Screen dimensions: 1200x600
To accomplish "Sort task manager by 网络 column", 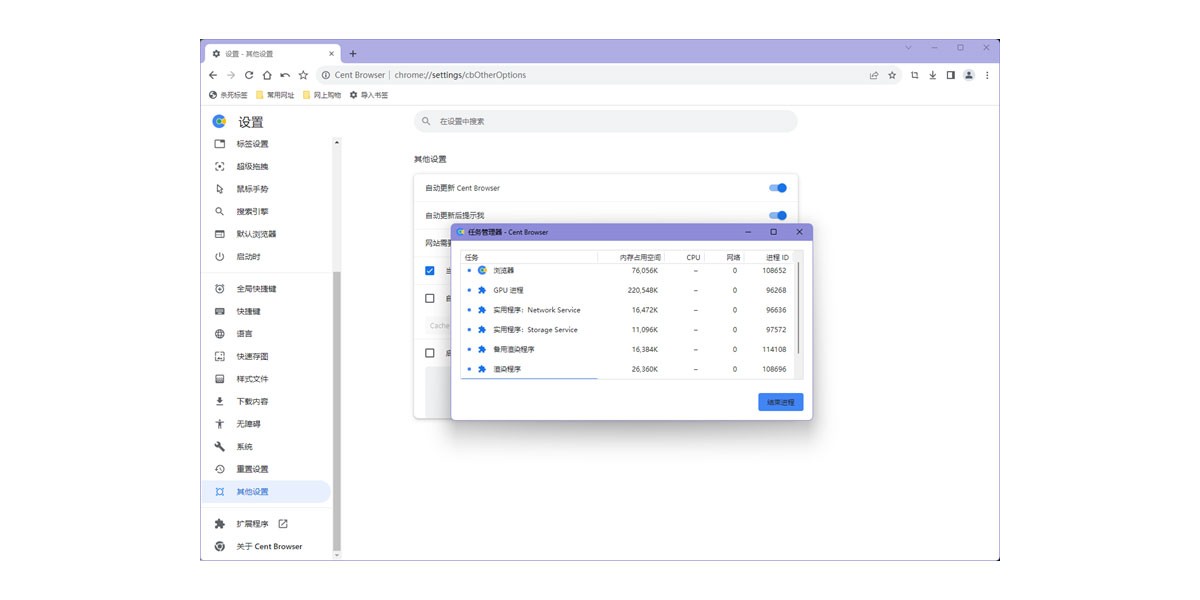I will (x=724, y=257).
